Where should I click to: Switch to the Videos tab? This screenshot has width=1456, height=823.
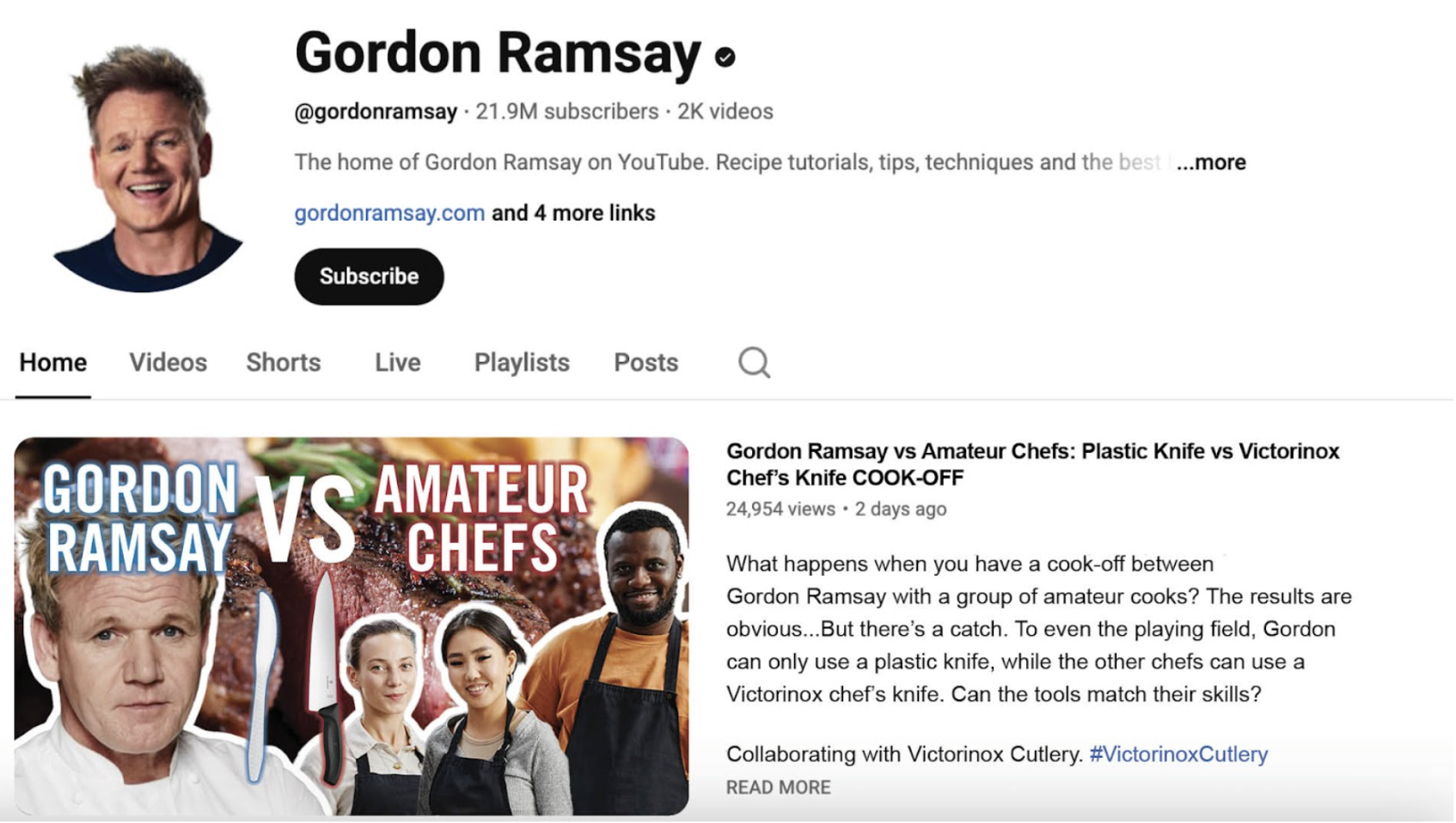(168, 363)
